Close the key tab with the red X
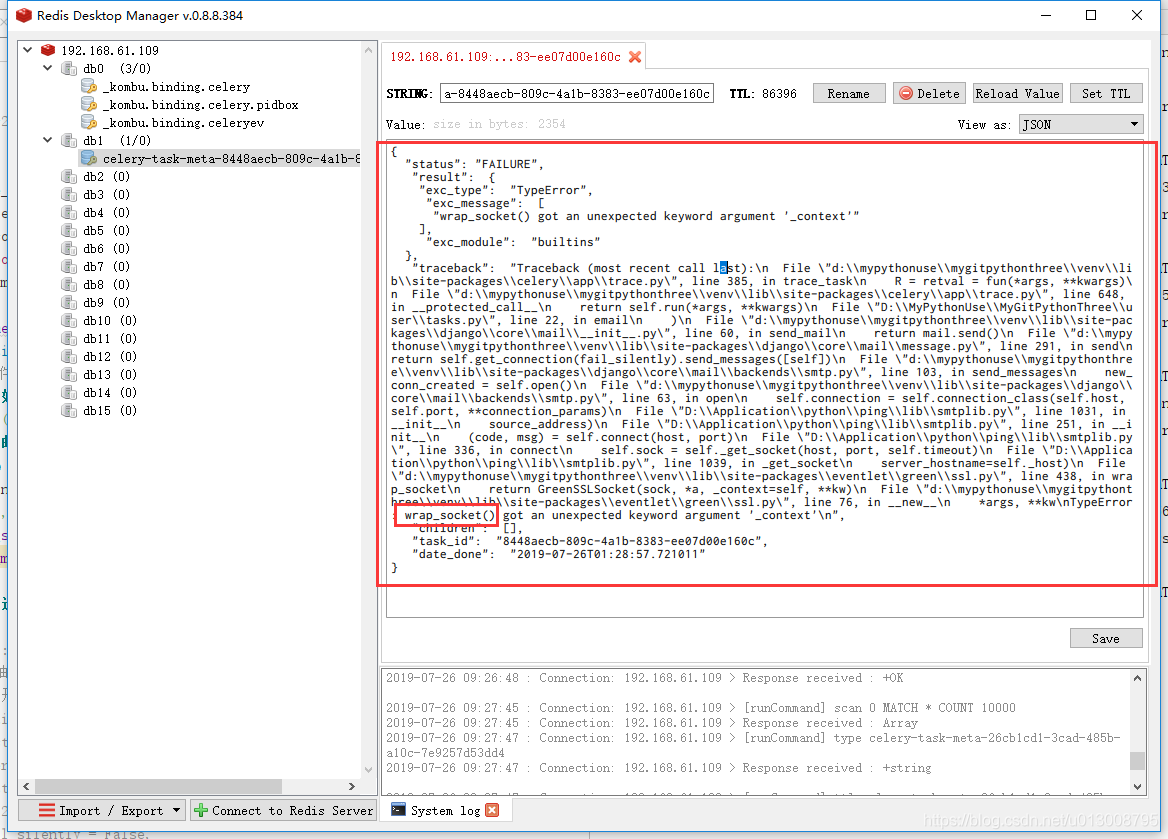This screenshot has height=839, width=1168. 635,57
